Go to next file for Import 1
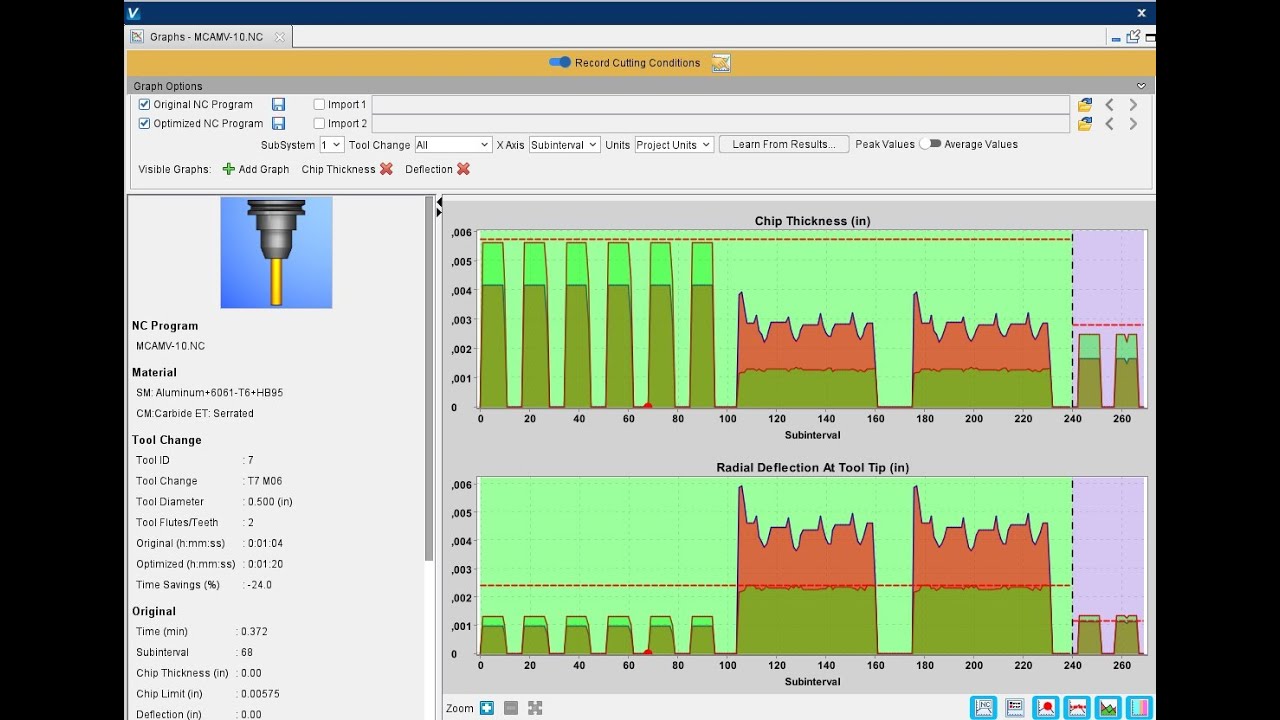Screen dimensions: 1280x720 coord(1133,104)
